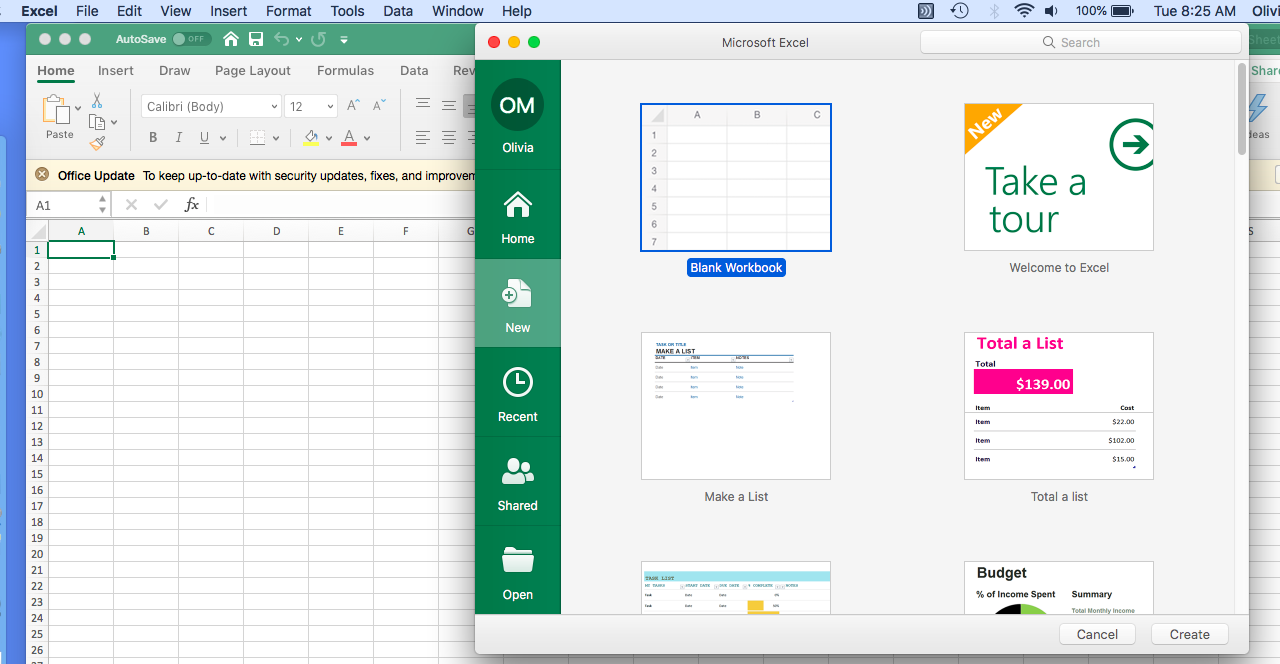This screenshot has width=1280, height=664.
Task: Select the Blank Workbook template thumbnail
Action: (x=736, y=178)
